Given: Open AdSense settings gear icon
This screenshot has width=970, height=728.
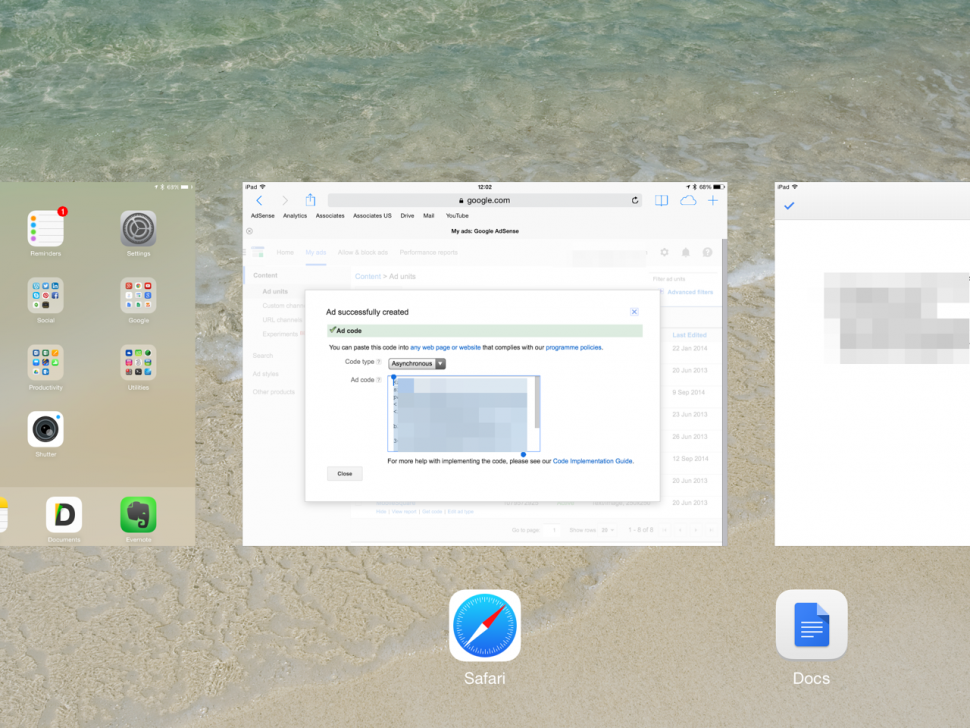Looking at the screenshot, I should click(664, 252).
